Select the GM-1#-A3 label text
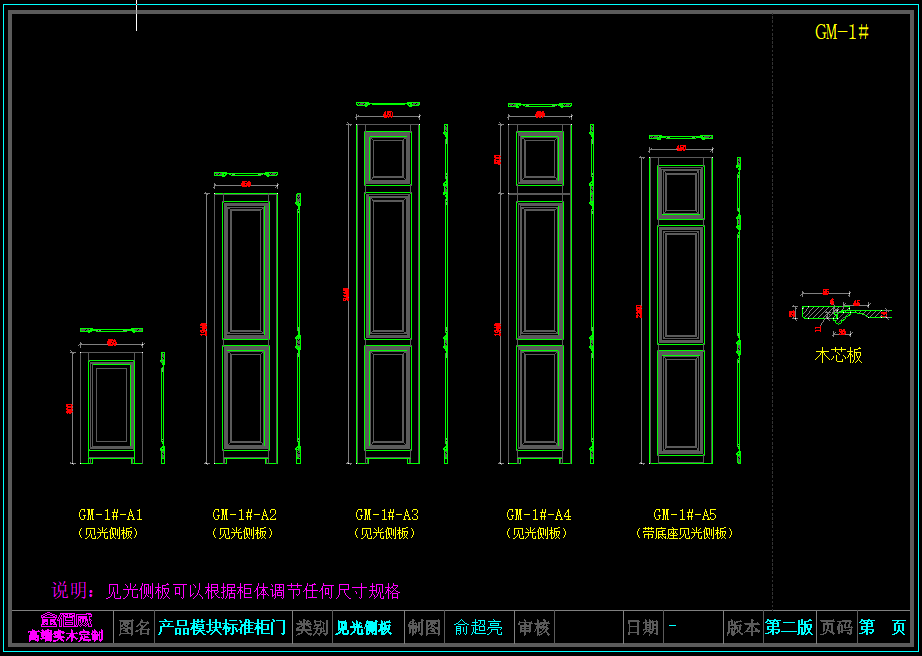This screenshot has width=922, height=656. (x=387, y=515)
